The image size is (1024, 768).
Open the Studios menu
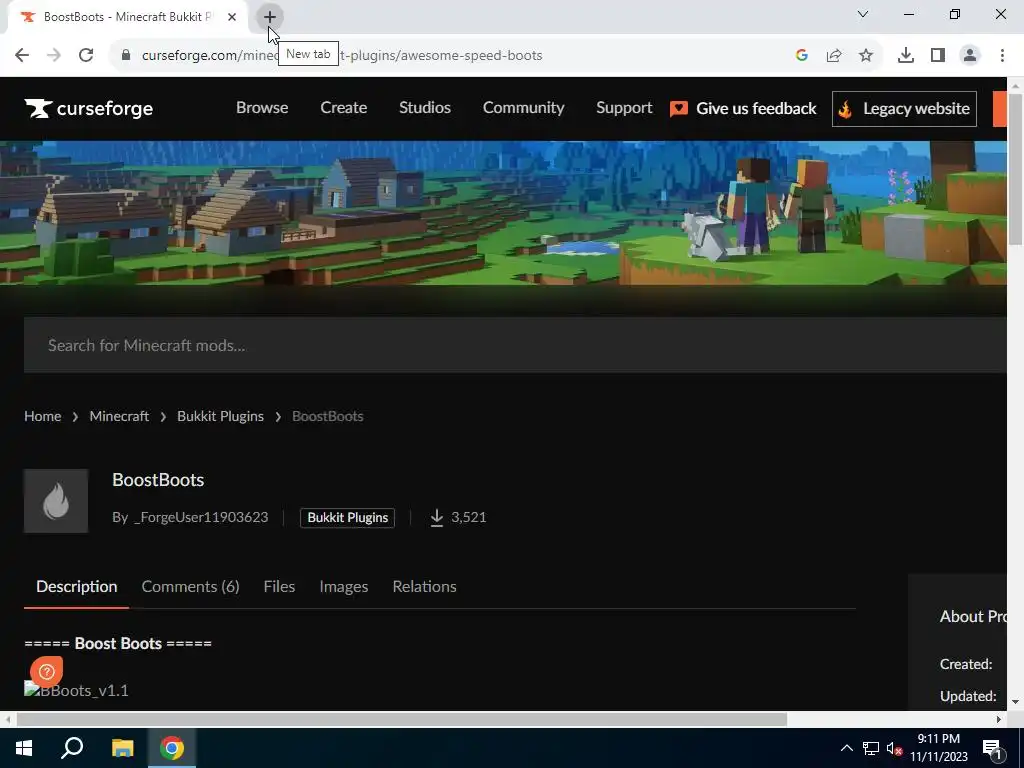click(x=424, y=108)
